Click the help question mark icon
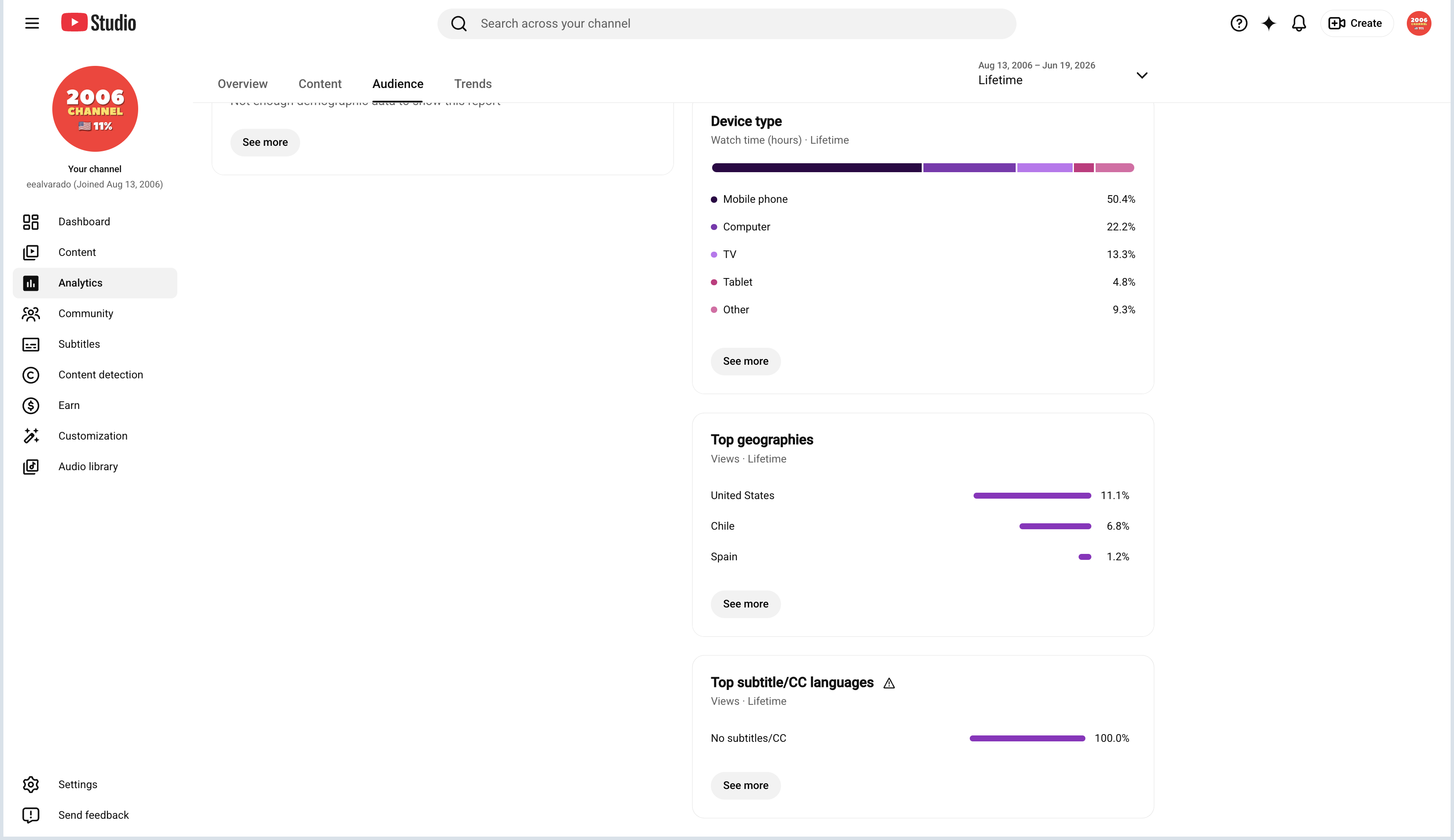 coord(1238,23)
